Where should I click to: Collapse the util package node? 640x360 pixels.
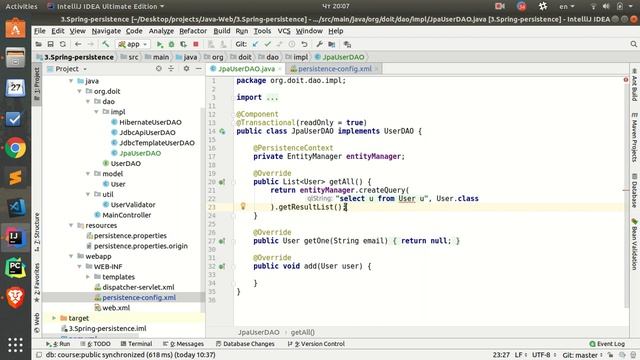[x=88, y=194]
